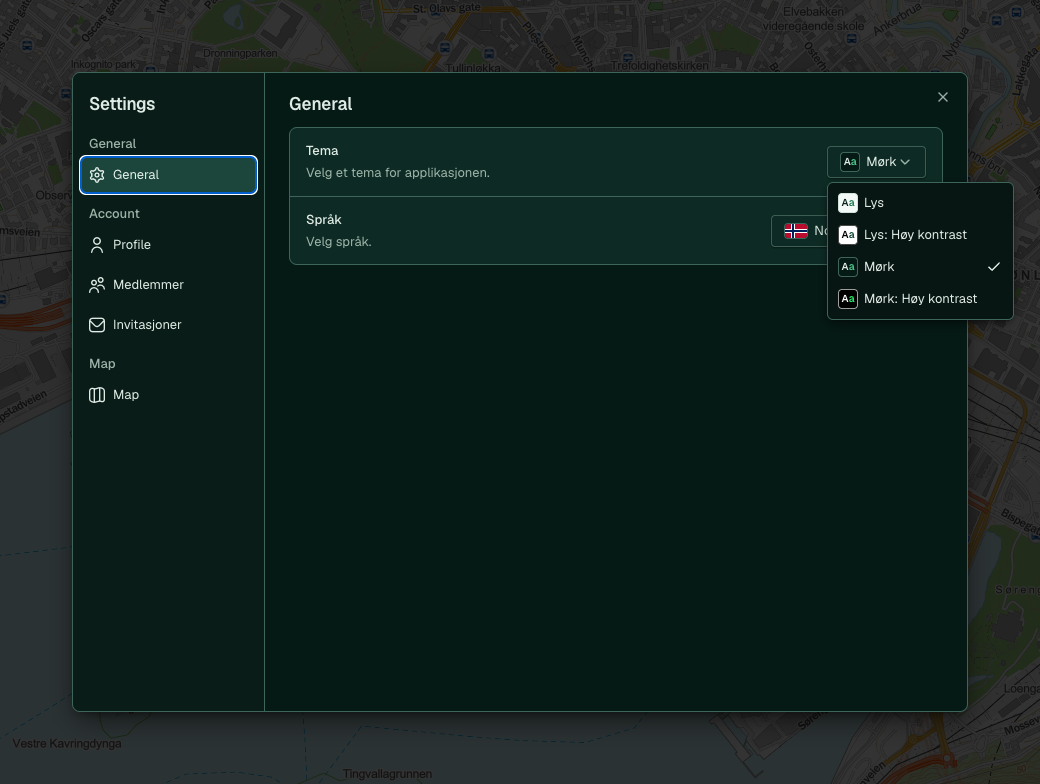The height and width of the screenshot is (784, 1040).
Task: Open the Invitasjoner page
Action: coord(168,324)
